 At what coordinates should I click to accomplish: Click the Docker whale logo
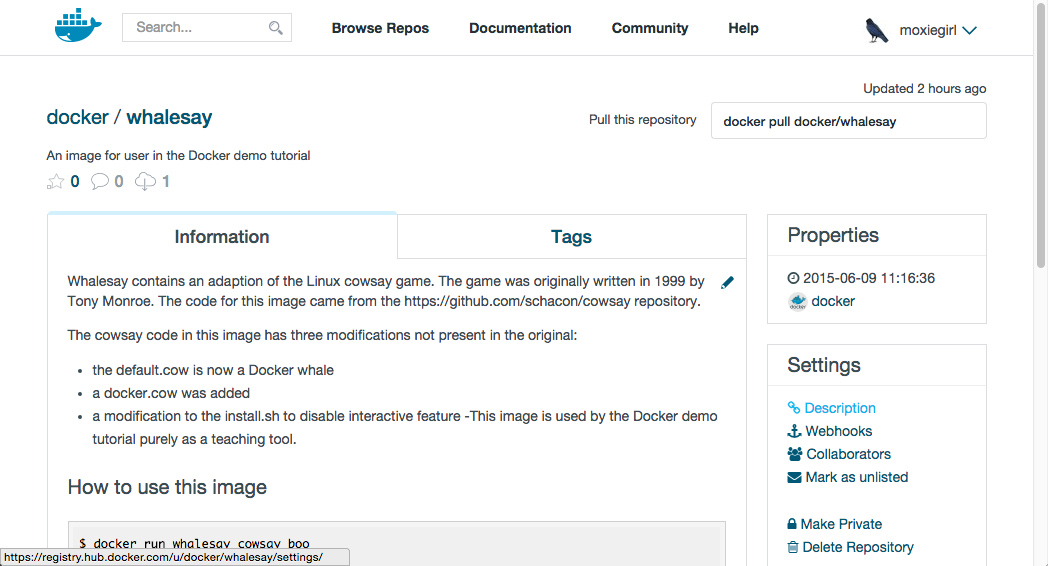pos(79,27)
